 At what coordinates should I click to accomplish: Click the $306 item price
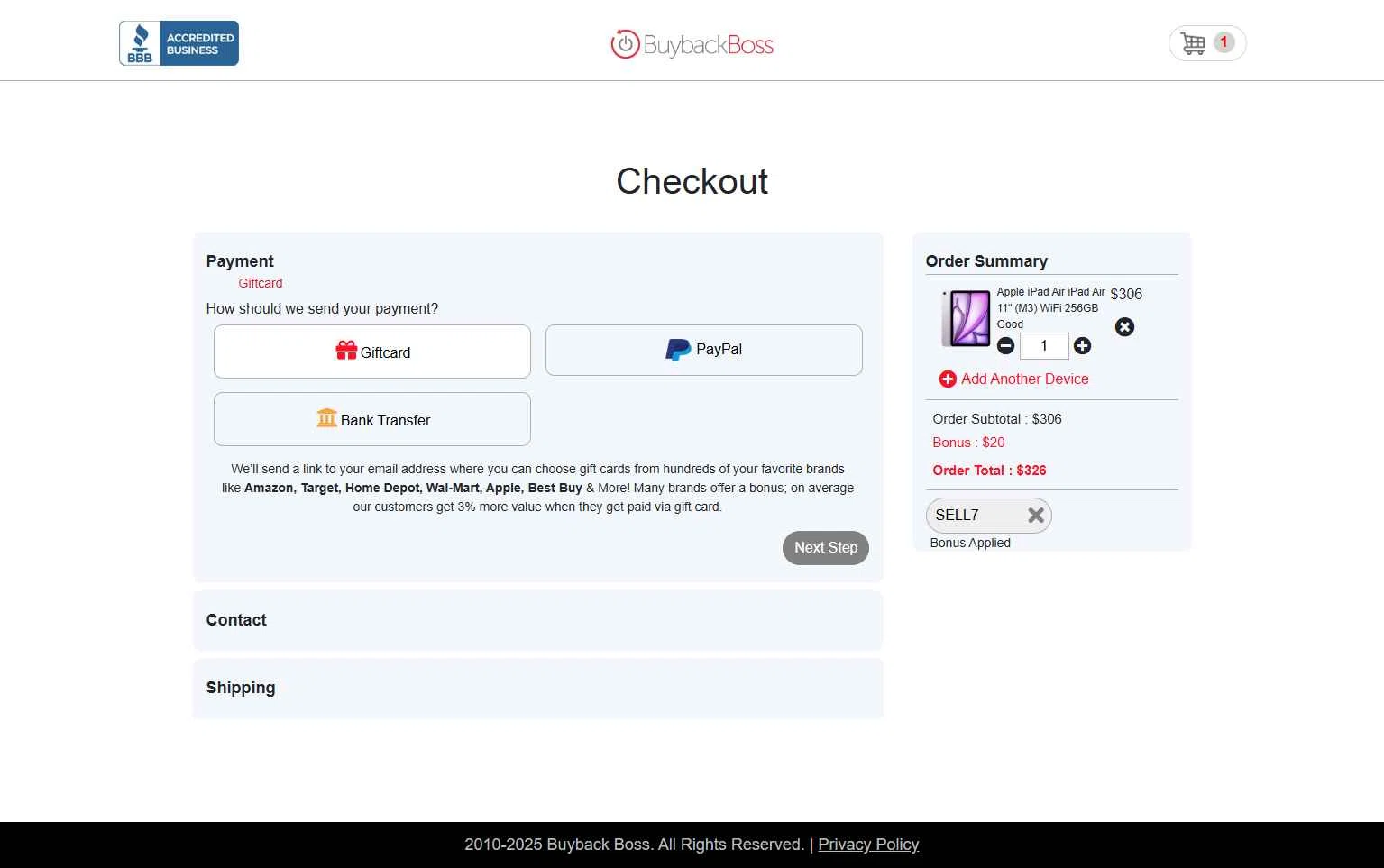(x=1126, y=294)
